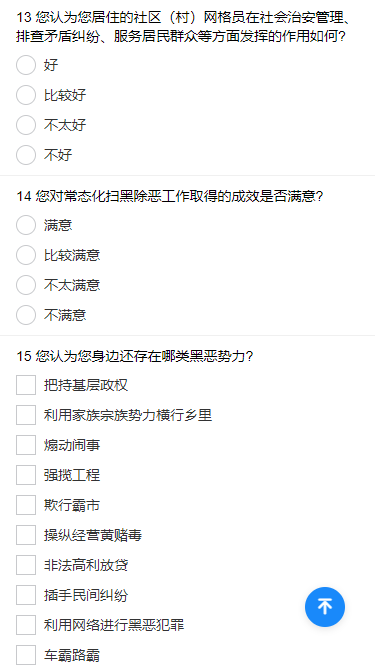Check the 欺行霸市 checkbox
This screenshot has width=375, height=667.
coord(26,505)
